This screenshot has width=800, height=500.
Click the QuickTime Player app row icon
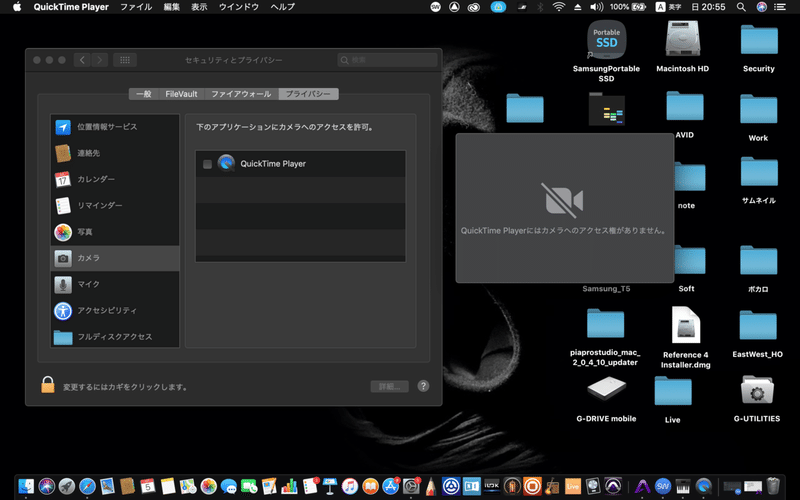[x=226, y=163]
